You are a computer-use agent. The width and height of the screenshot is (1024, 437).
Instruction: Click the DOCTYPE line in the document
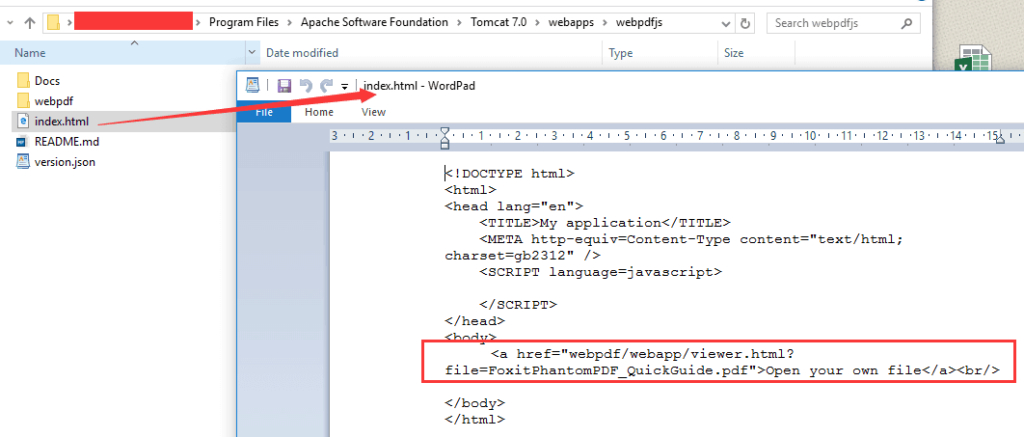pos(509,173)
